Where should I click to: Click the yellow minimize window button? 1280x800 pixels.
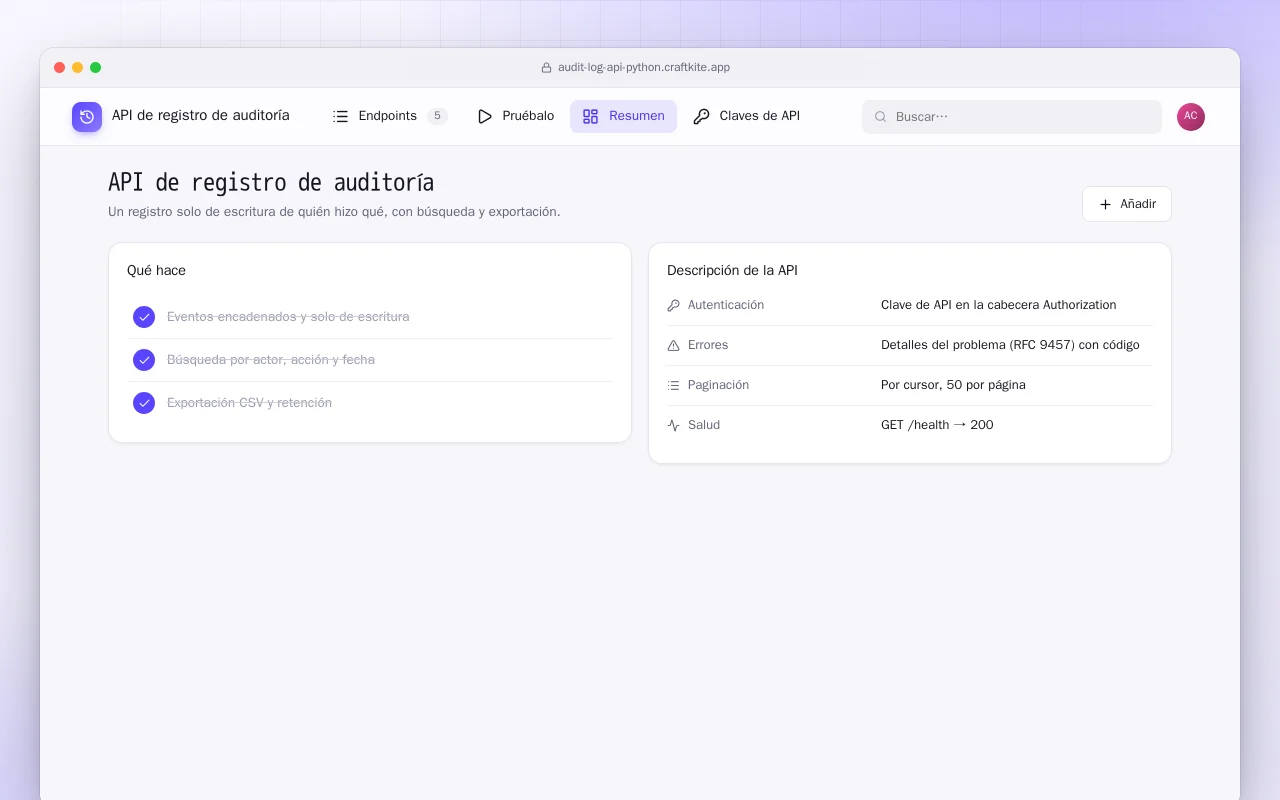[x=78, y=68]
